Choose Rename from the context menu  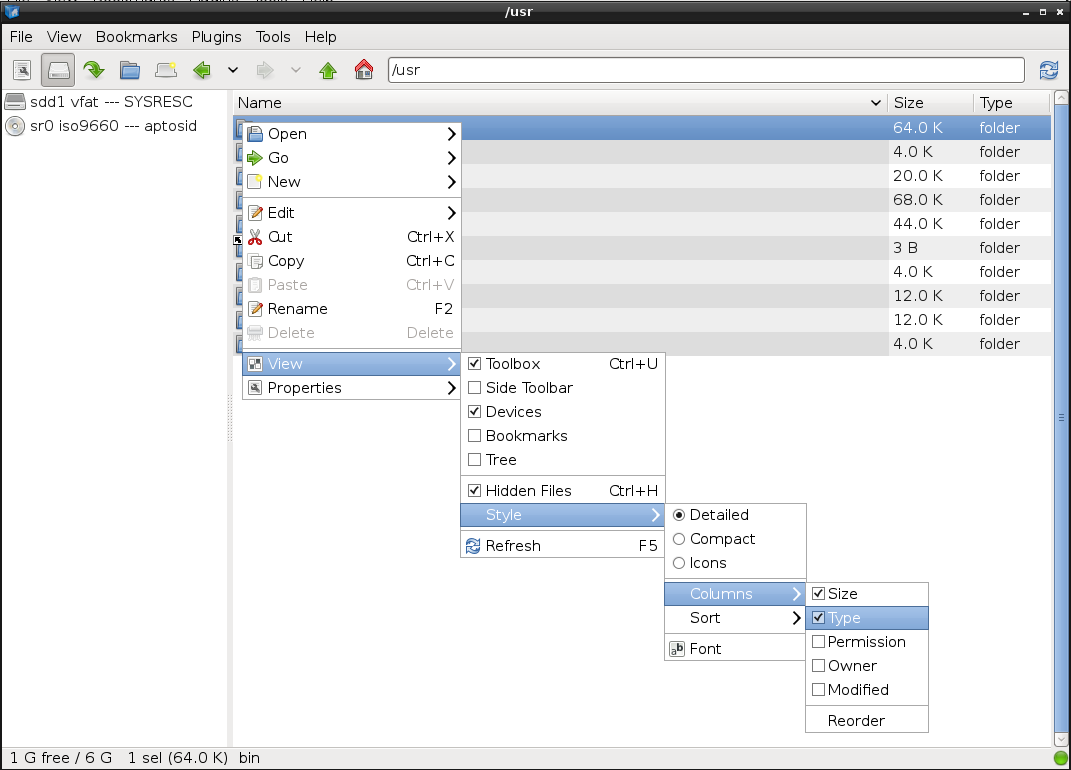[352, 309]
